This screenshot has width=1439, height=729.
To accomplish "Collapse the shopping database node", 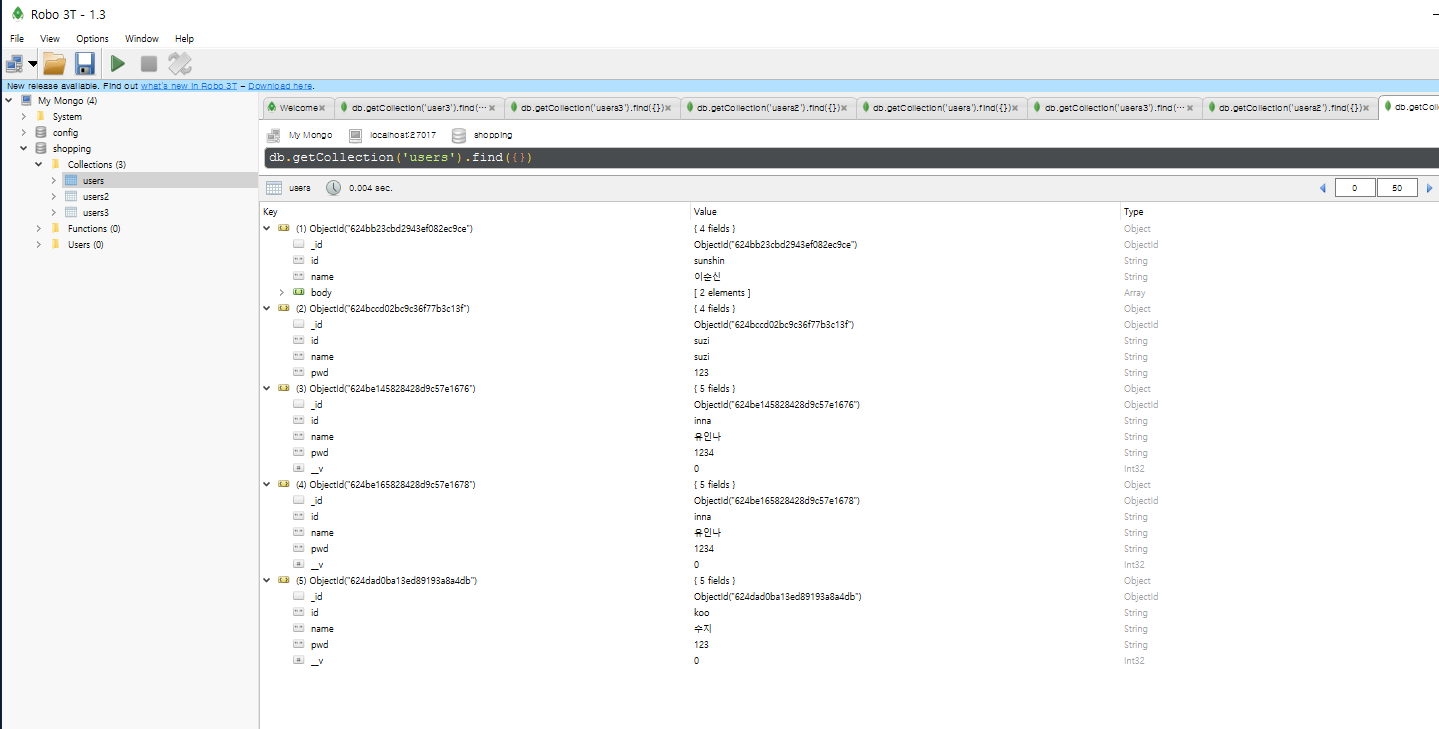I will click(x=24, y=149).
